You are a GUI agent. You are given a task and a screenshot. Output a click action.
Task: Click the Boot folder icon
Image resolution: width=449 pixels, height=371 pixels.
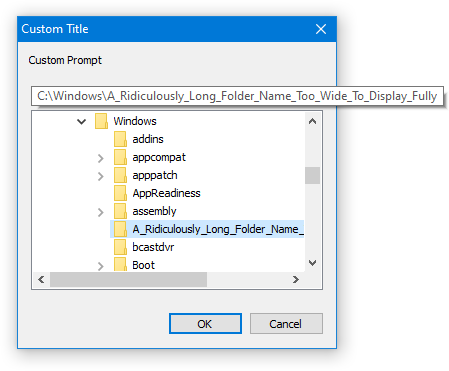[120, 265]
